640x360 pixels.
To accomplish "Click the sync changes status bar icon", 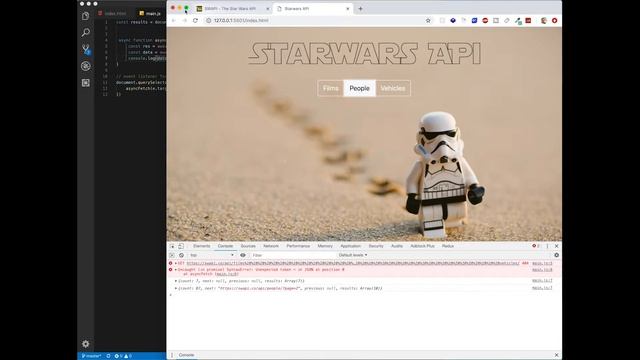I will point(108,356).
